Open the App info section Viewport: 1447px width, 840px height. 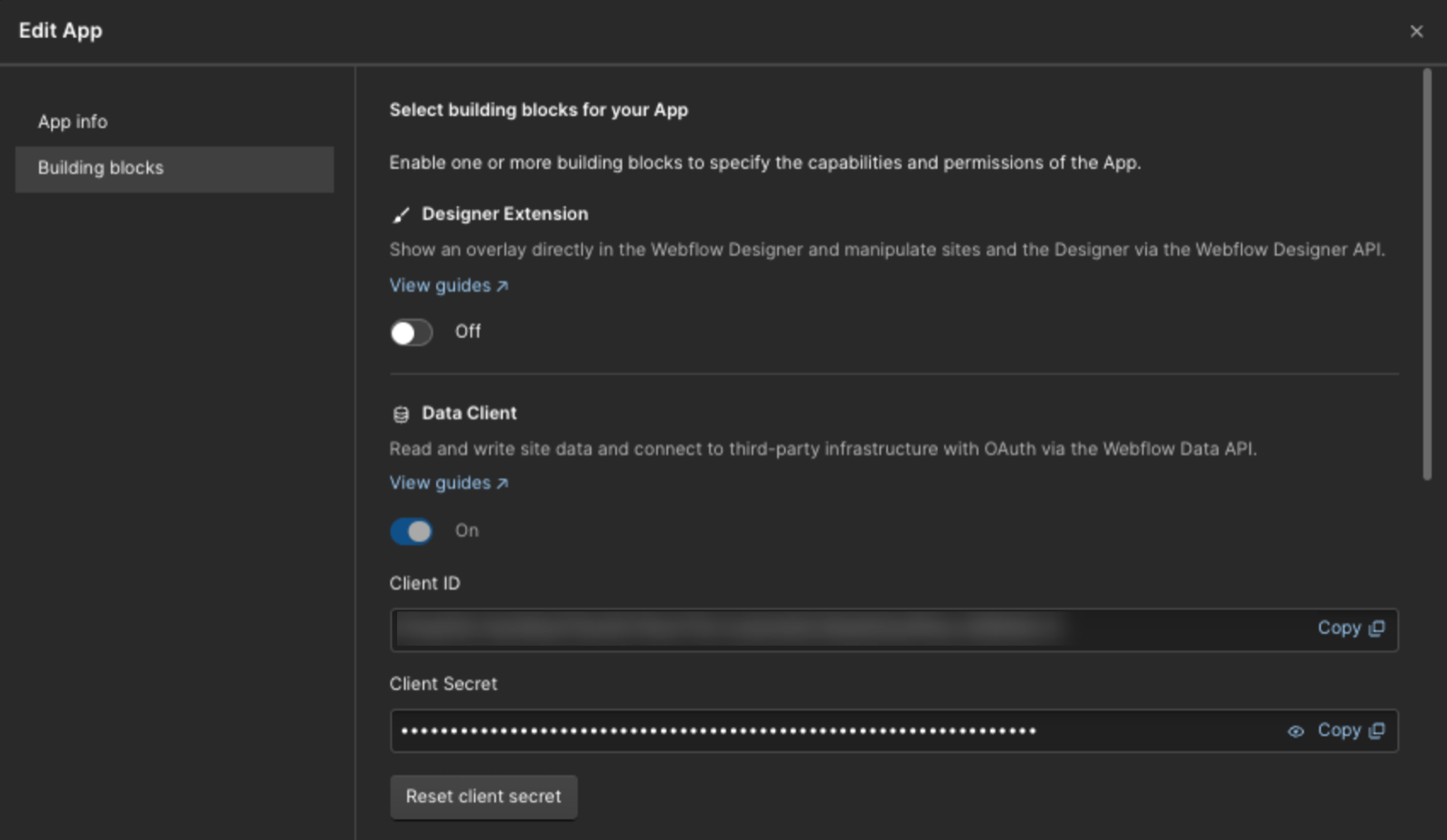tap(72, 121)
